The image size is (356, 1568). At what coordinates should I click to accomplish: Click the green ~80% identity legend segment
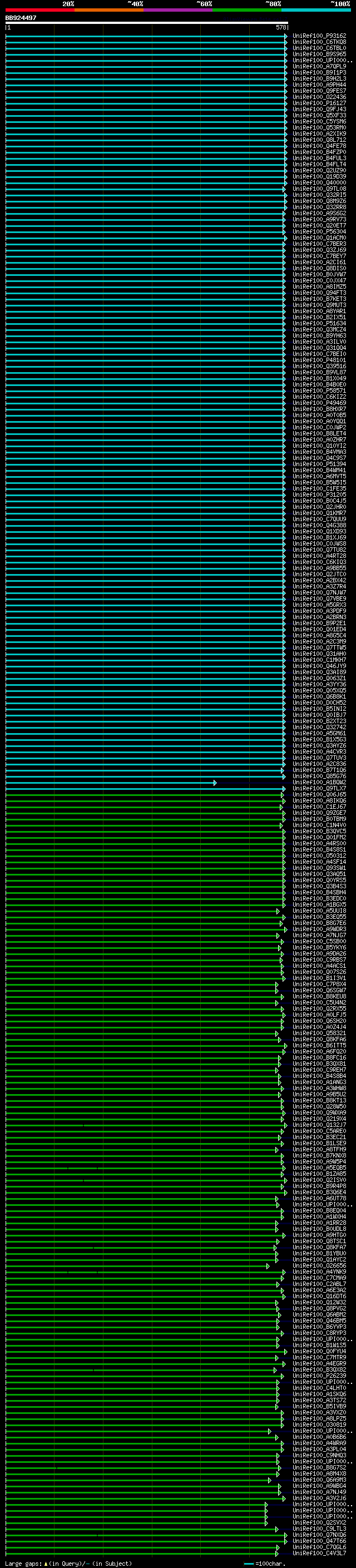pyautogui.click(x=247, y=11)
